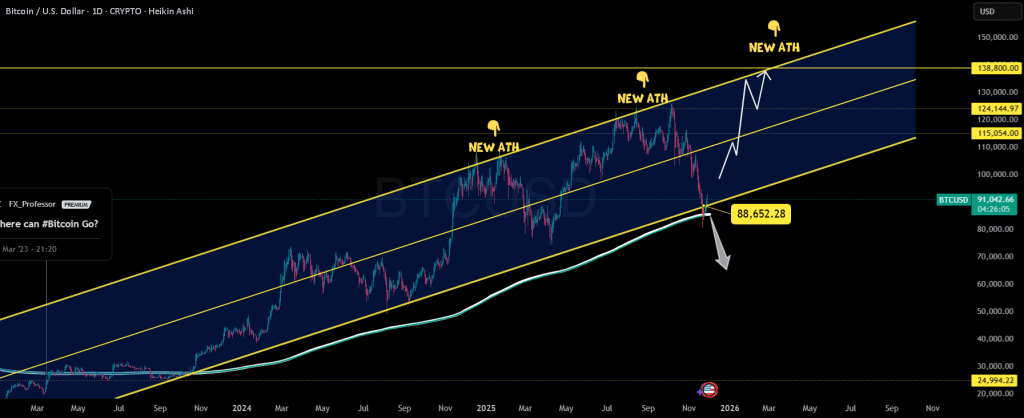Click the chart title Bitcoin / U.S. Dollar
The image size is (1024, 418).
[x=51, y=9]
